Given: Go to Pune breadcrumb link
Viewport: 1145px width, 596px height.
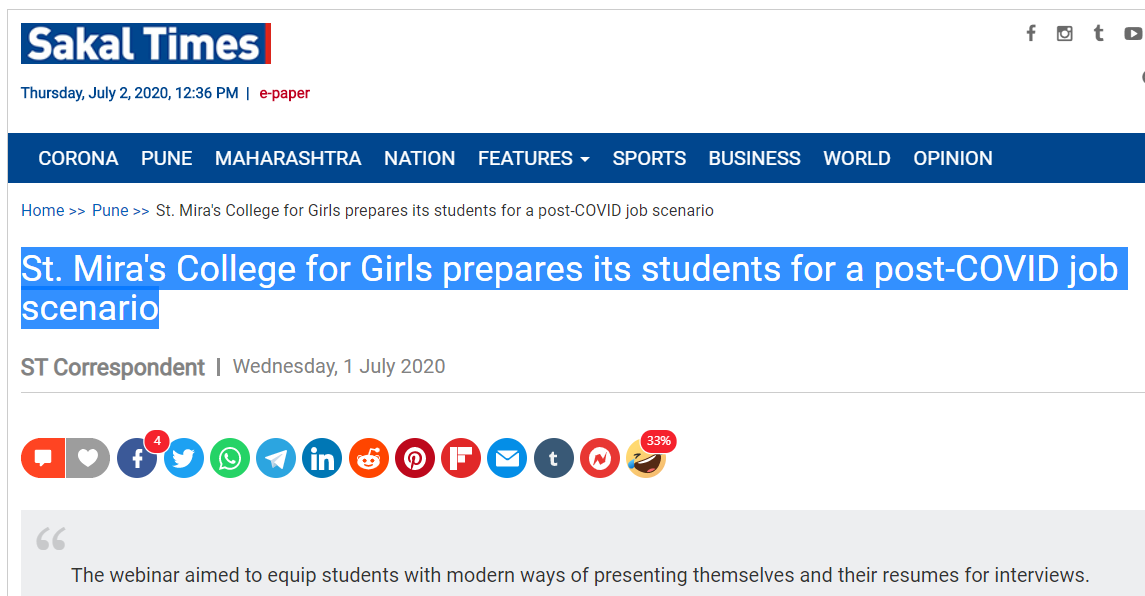Looking at the screenshot, I should (x=110, y=211).
